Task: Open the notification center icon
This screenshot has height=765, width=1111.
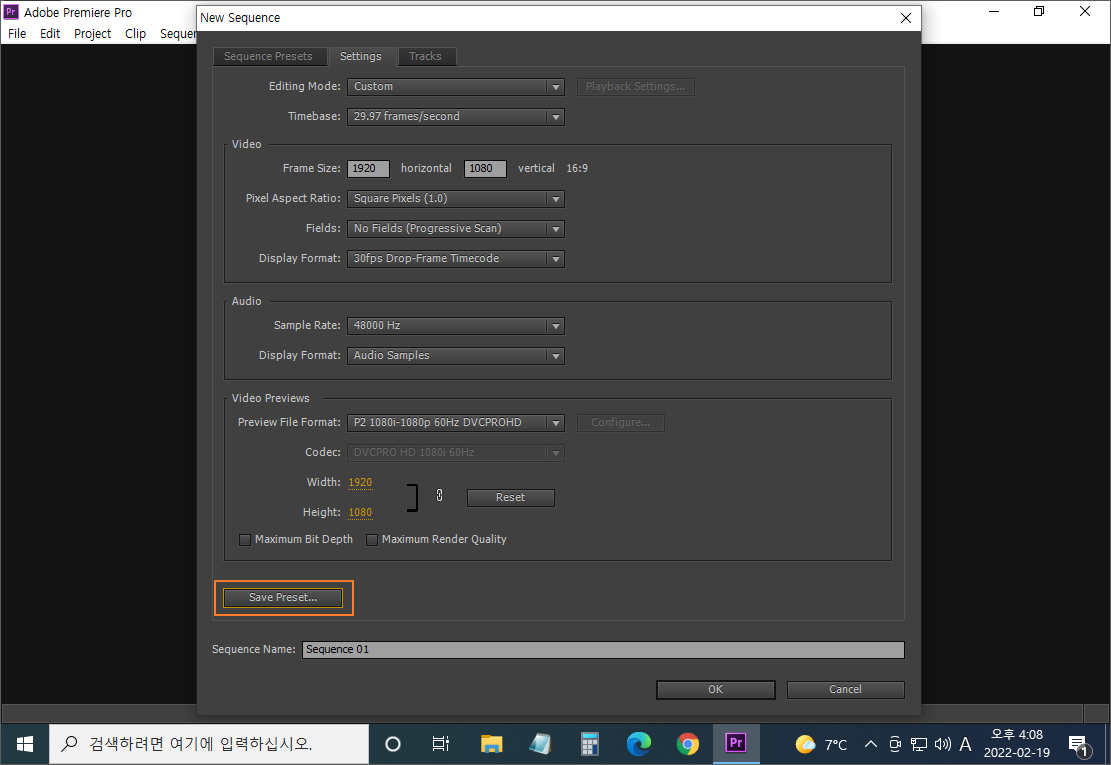Action: point(1080,745)
